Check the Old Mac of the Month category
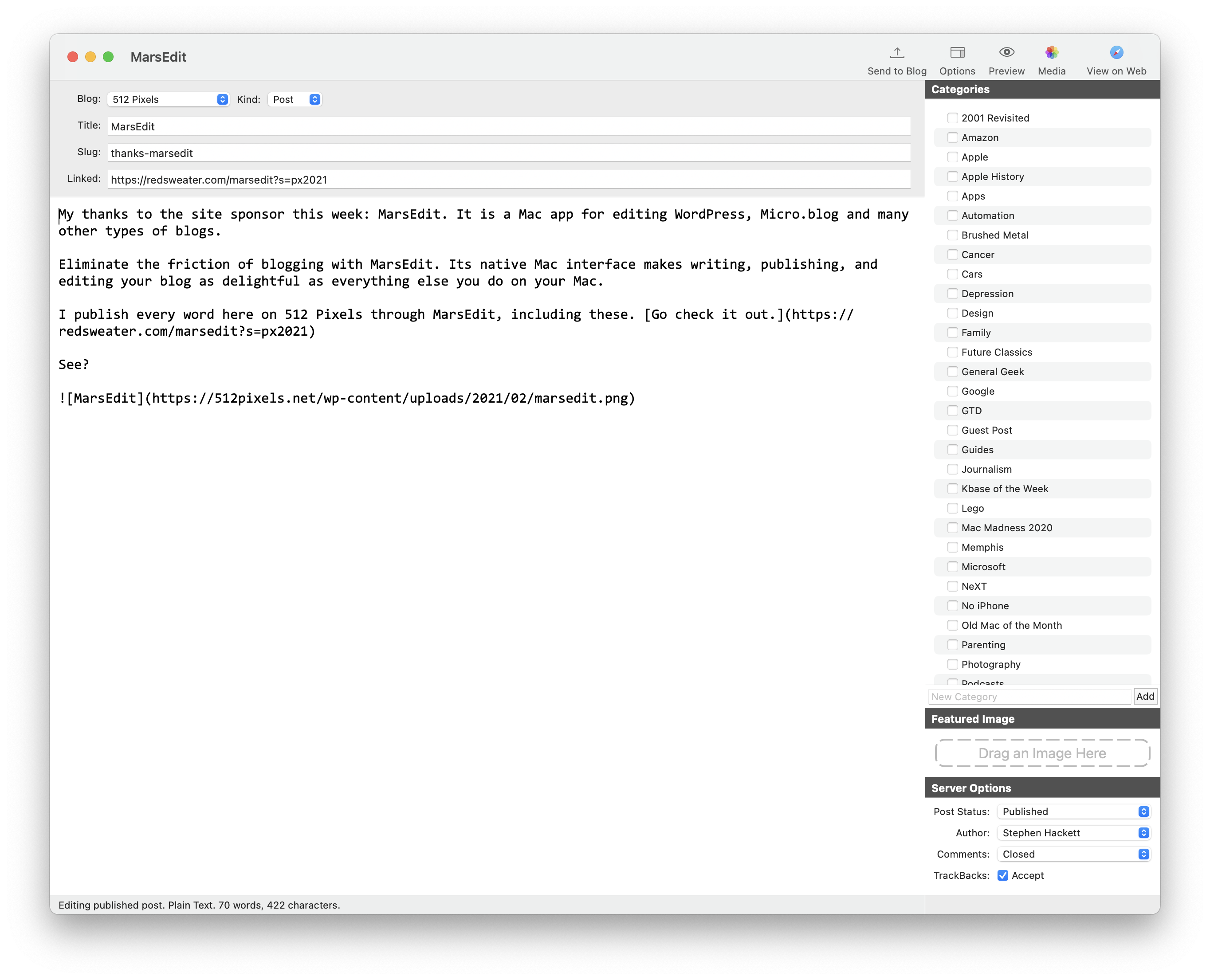Image resolution: width=1210 pixels, height=980 pixels. (x=953, y=625)
